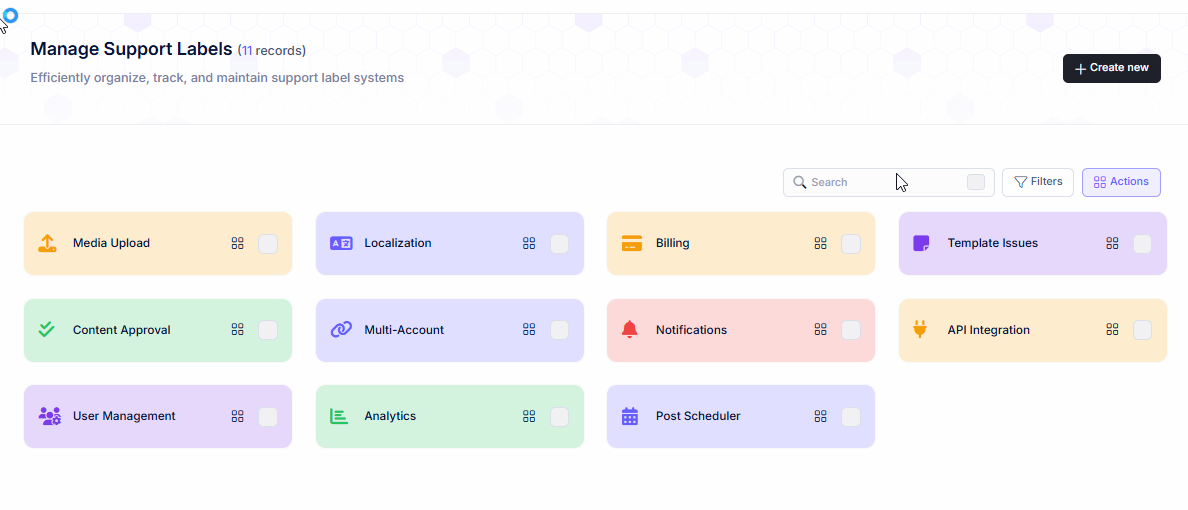
Task: Select the Analytics label checkbox
Action: (560, 416)
